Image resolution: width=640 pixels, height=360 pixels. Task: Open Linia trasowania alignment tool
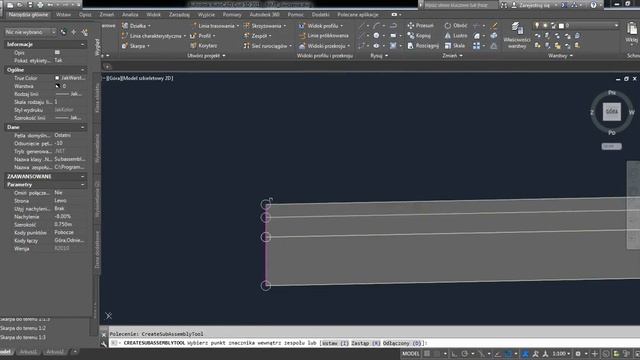point(215,26)
